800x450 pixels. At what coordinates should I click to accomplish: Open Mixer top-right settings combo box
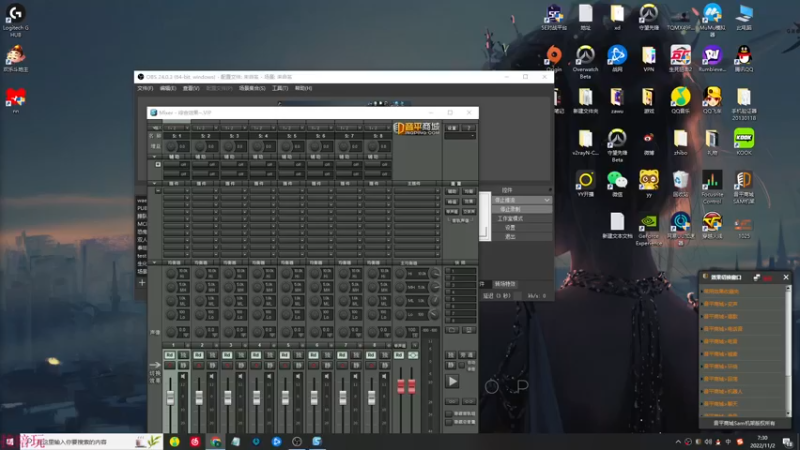(460, 136)
